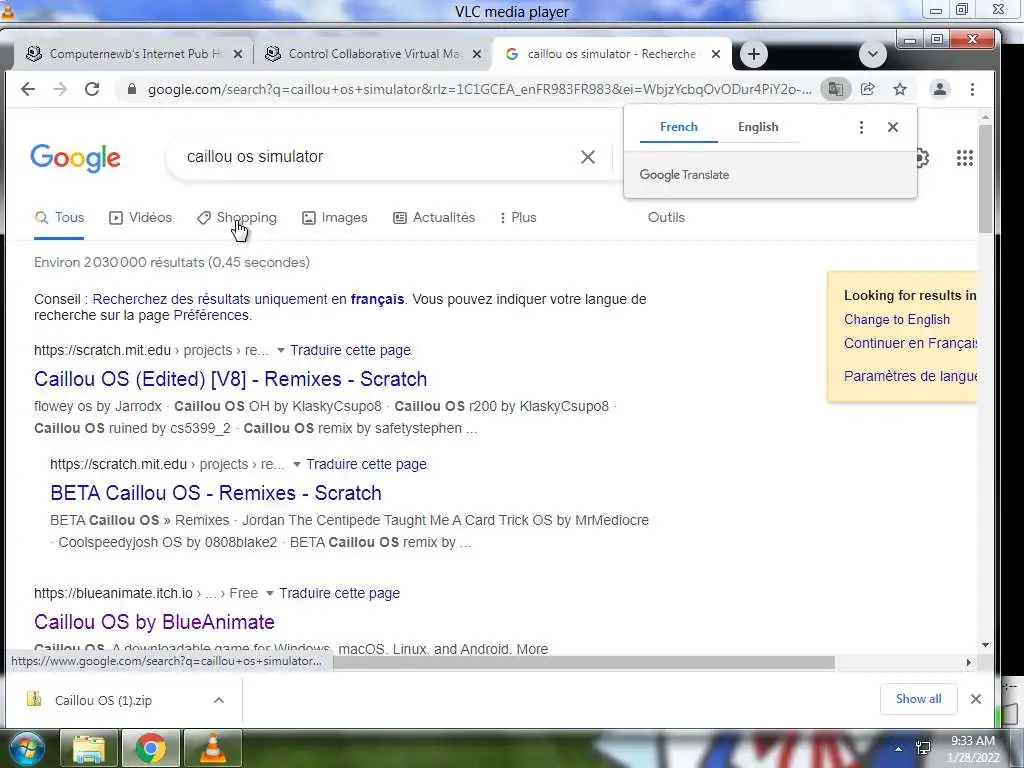Click vertical scrollbar down arrow

[985, 645]
